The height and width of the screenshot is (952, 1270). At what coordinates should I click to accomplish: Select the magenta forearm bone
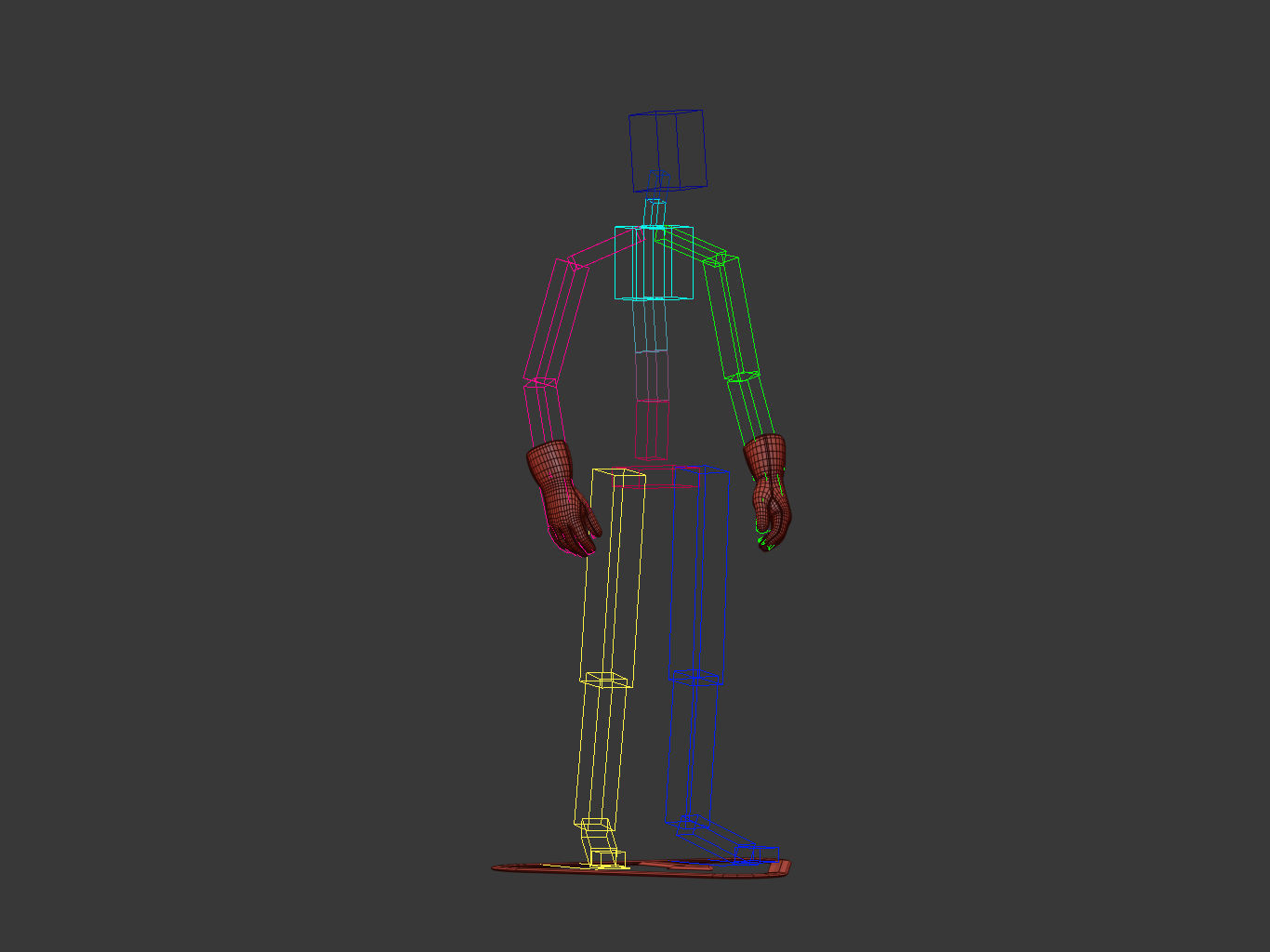pos(543,414)
